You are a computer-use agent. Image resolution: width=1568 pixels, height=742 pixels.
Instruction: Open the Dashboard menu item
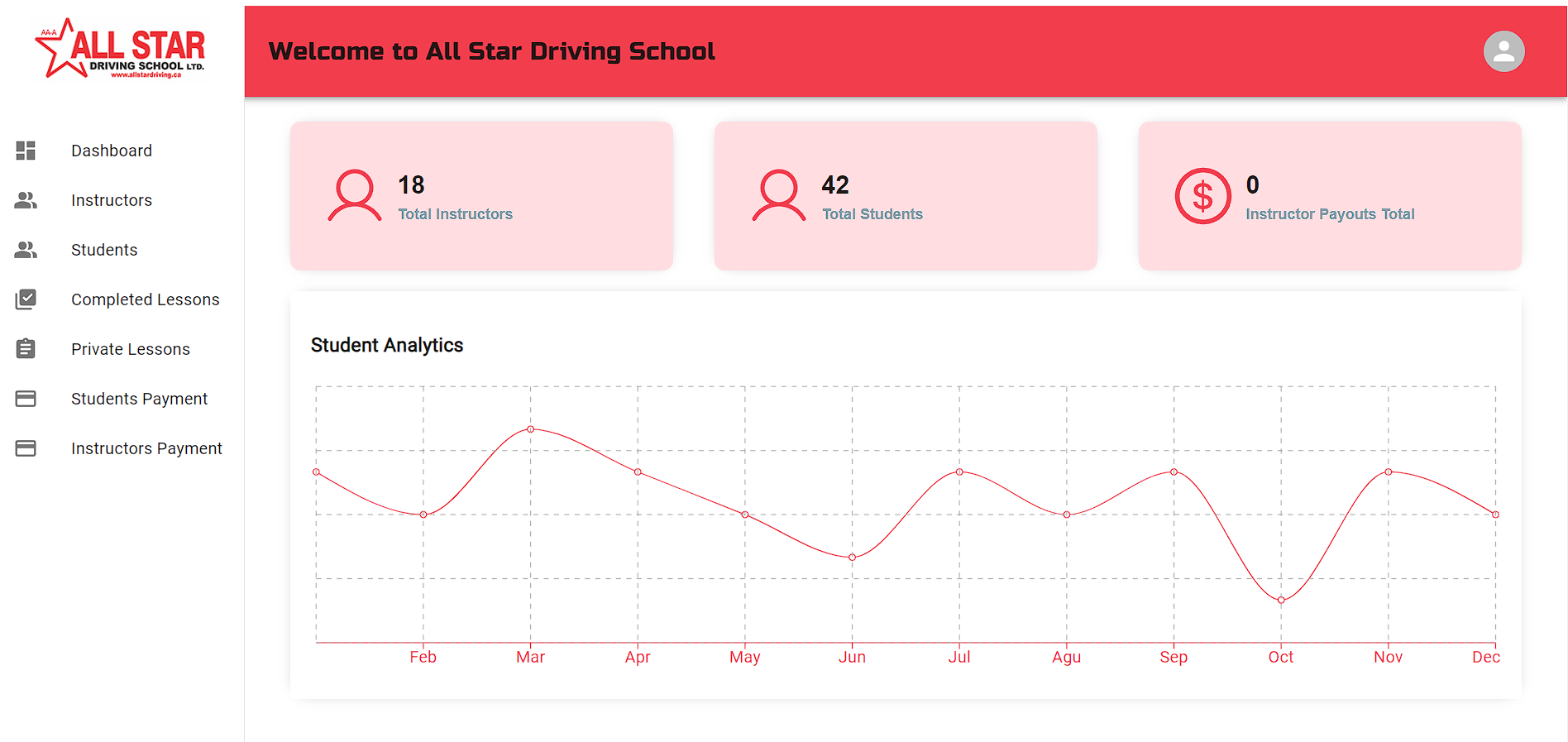[112, 151]
